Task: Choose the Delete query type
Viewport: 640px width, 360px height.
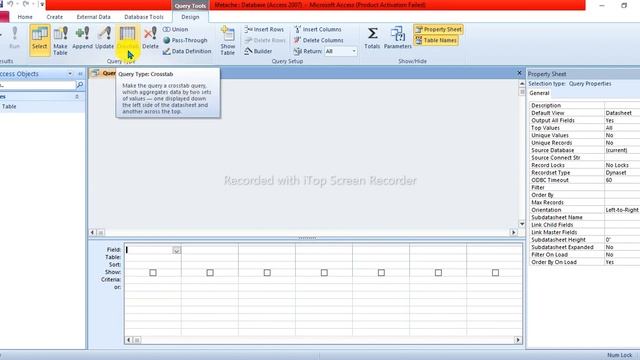Action: [x=150, y=38]
